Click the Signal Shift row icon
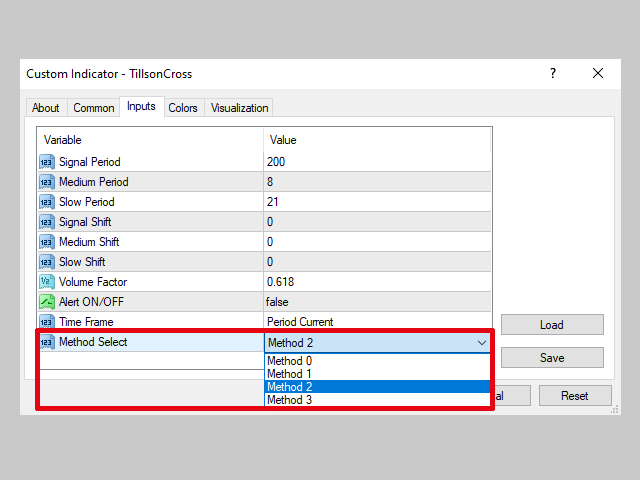Screen dimensions: 640x480 47,222
